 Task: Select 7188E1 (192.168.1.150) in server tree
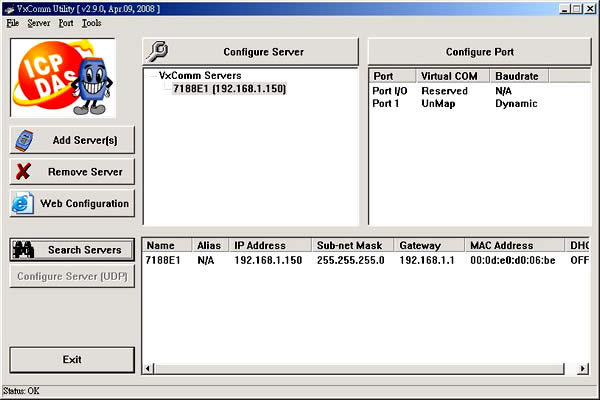(229, 89)
